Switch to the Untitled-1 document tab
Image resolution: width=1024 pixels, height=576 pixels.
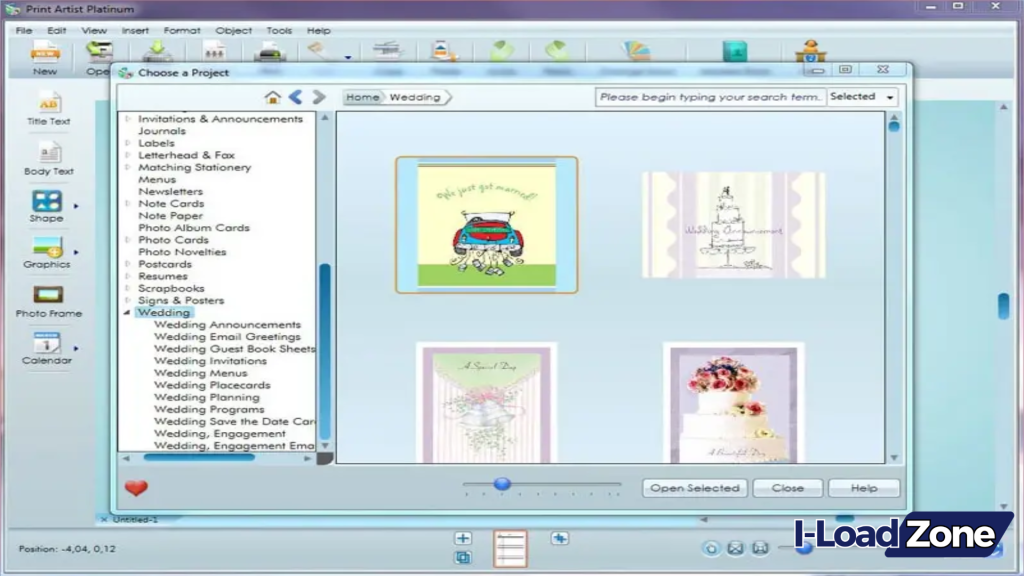pyautogui.click(x=134, y=521)
